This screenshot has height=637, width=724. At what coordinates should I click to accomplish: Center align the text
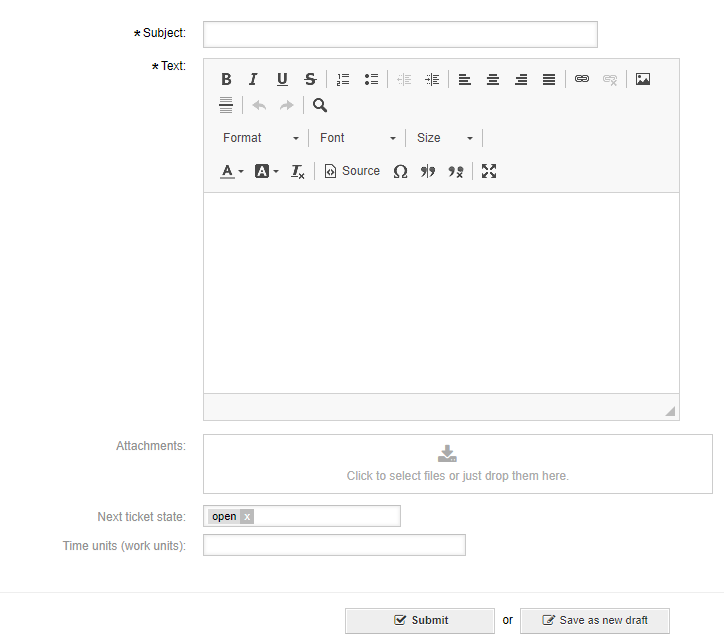coord(493,79)
